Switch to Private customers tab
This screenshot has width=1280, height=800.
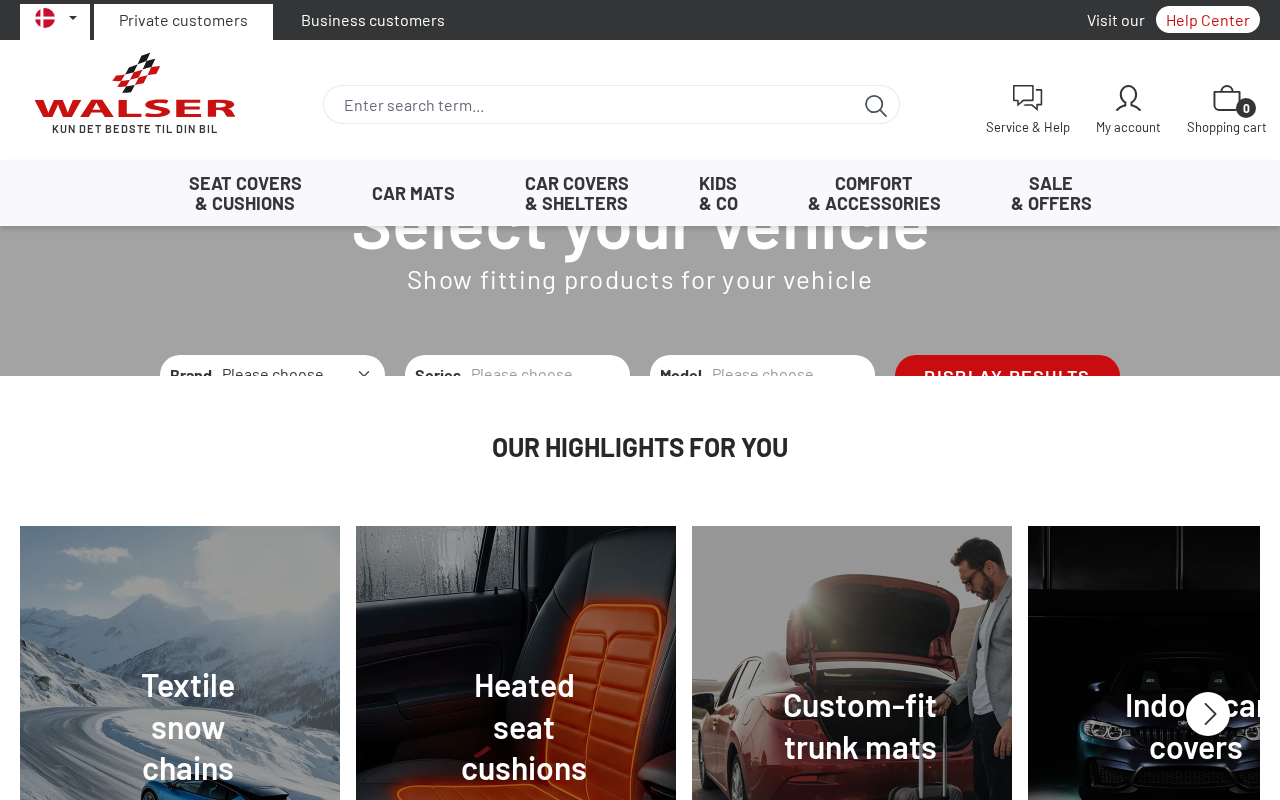coord(183,21)
